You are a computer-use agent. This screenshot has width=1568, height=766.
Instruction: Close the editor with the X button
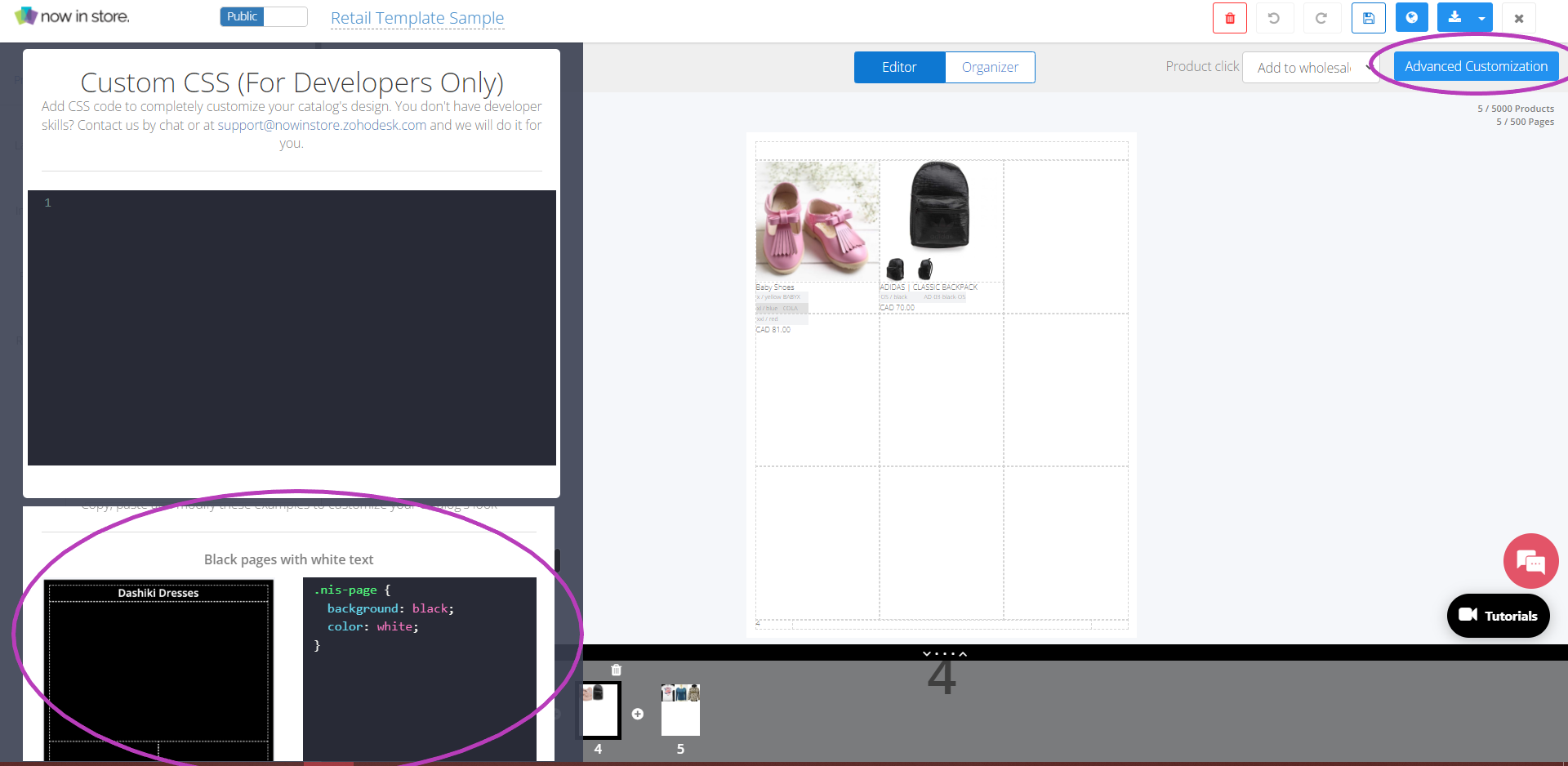pyautogui.click(x=1519, y=18)
